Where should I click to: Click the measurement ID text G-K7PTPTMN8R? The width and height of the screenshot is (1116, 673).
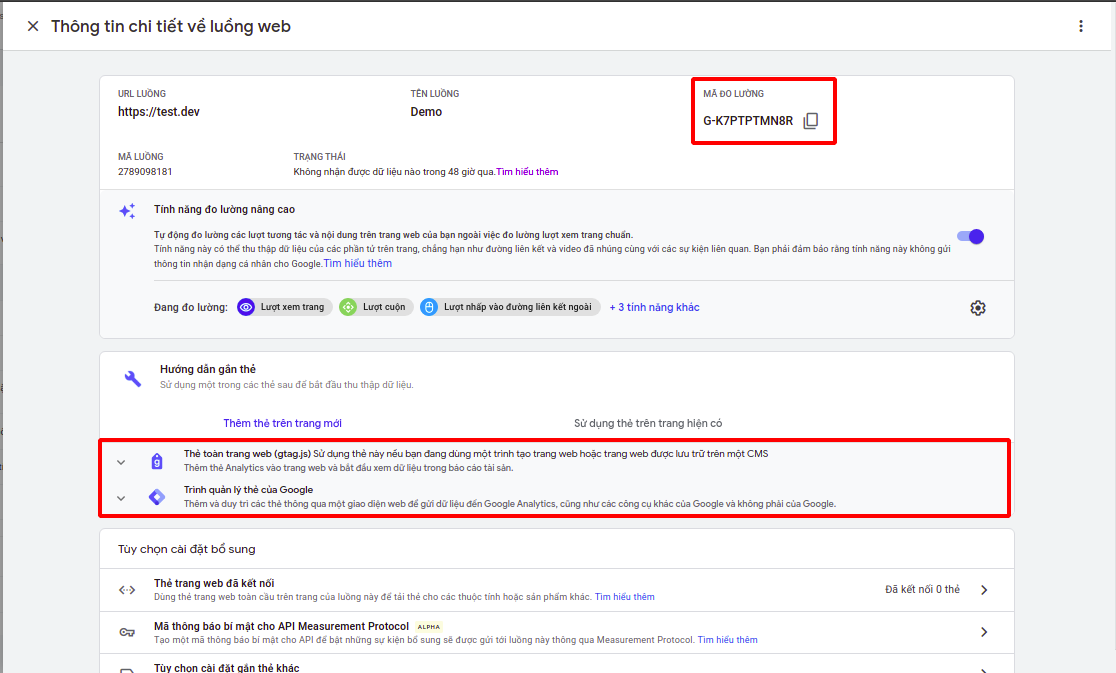(x=748, y=121)
